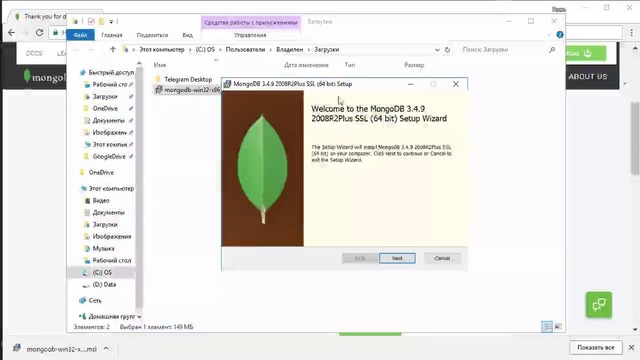Click browser page scrollbar
The image size is (640, 360).
635,138
